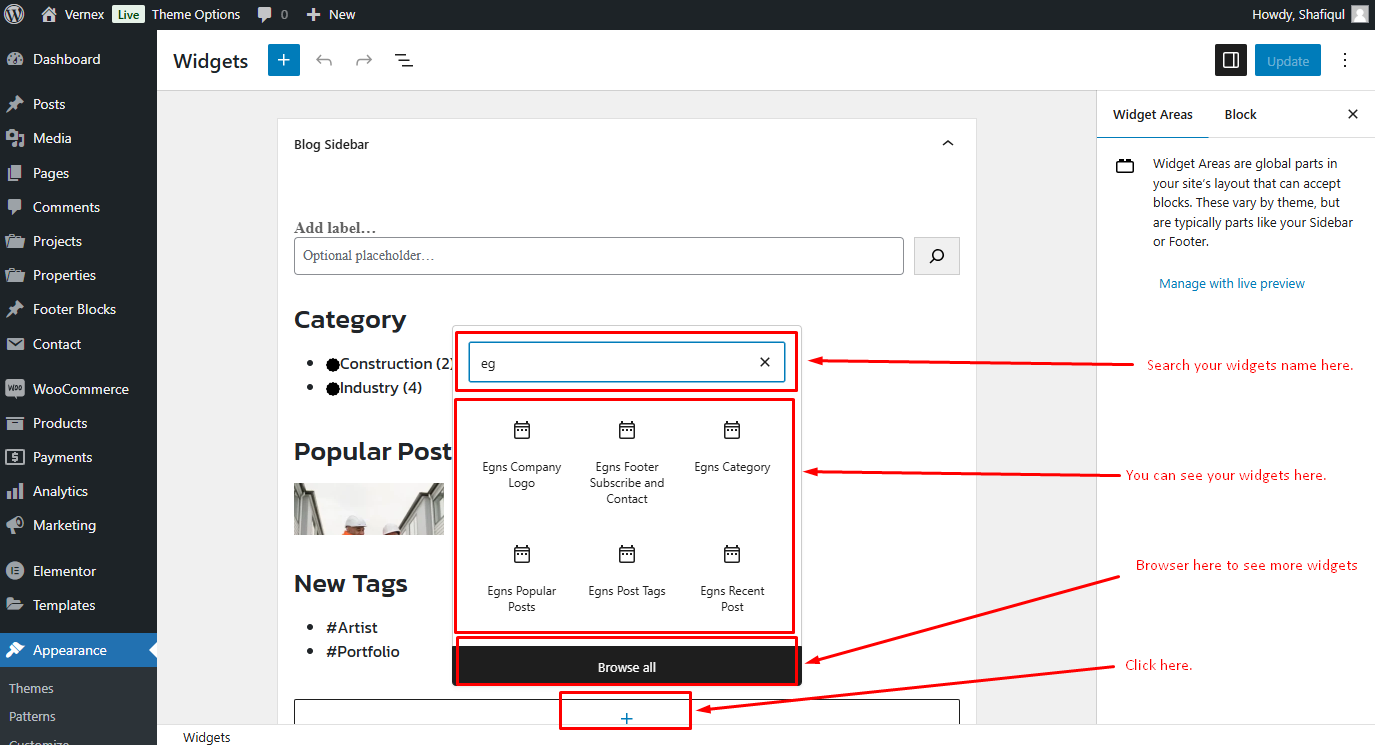Open the WordPress logo menu
The image size is (1375, 745).
pyautogui.click(x=14, y=14)
